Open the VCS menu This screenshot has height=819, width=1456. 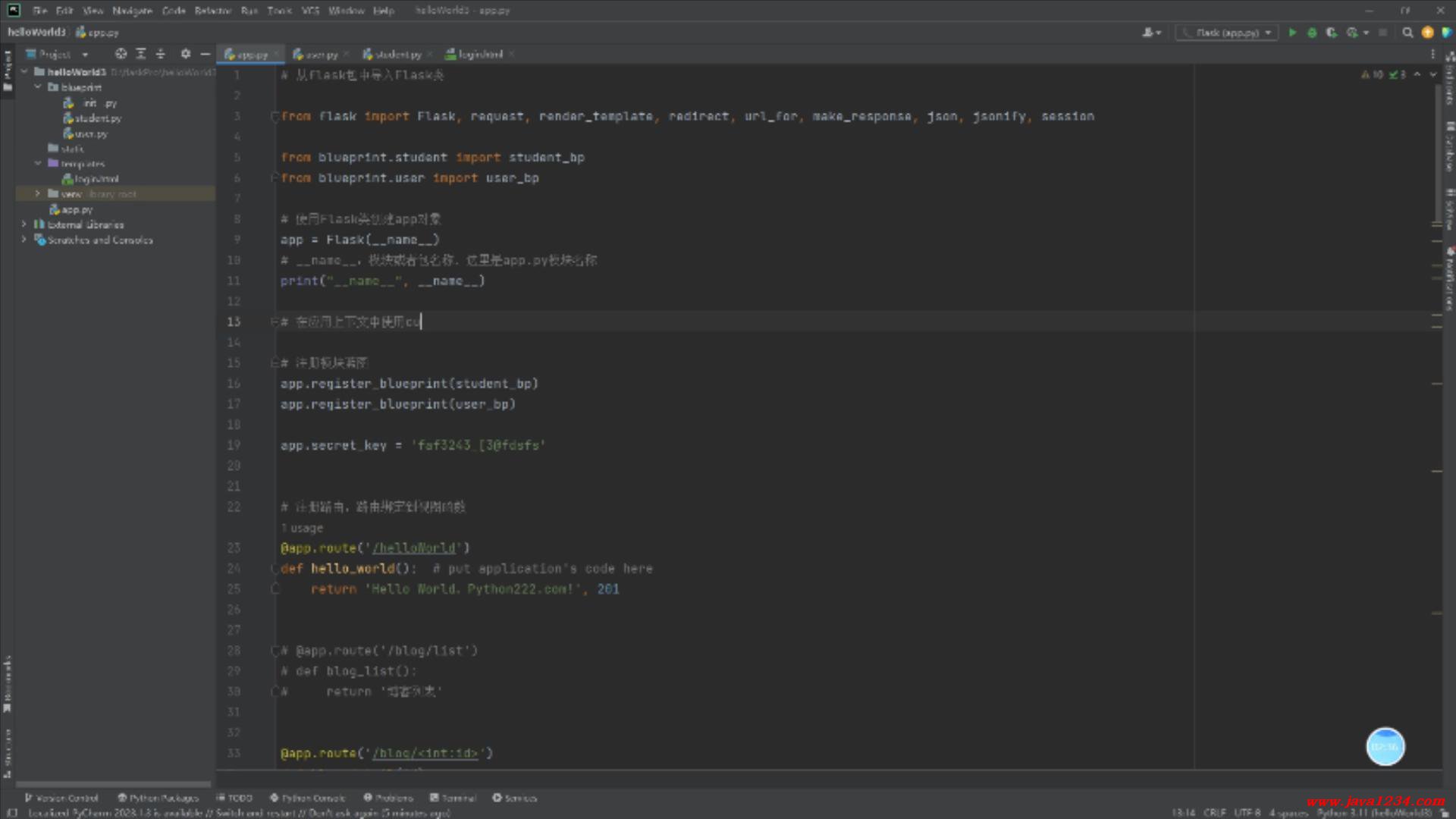click(310, 11)
